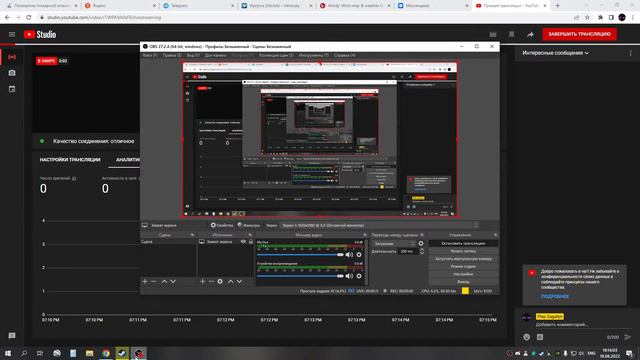Image resolution: width=640 pixels, height=360 pixels.
Task: Open the File menu in OBS
Action: point(149,55)
